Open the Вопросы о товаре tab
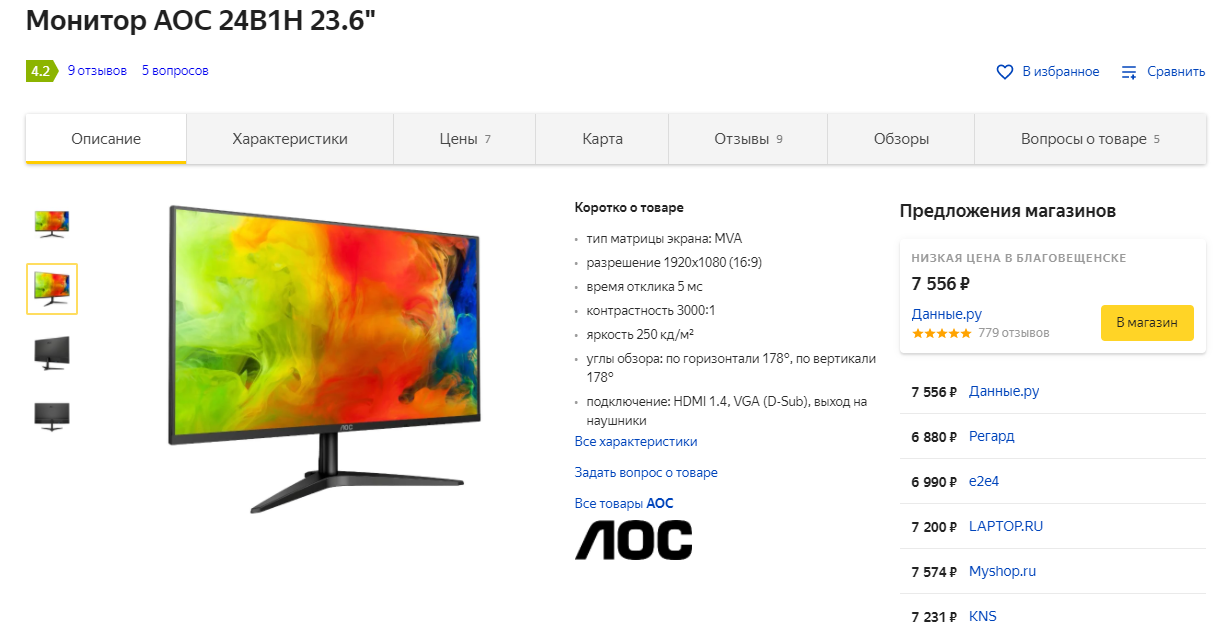1226x636 pixels. 1090,139
